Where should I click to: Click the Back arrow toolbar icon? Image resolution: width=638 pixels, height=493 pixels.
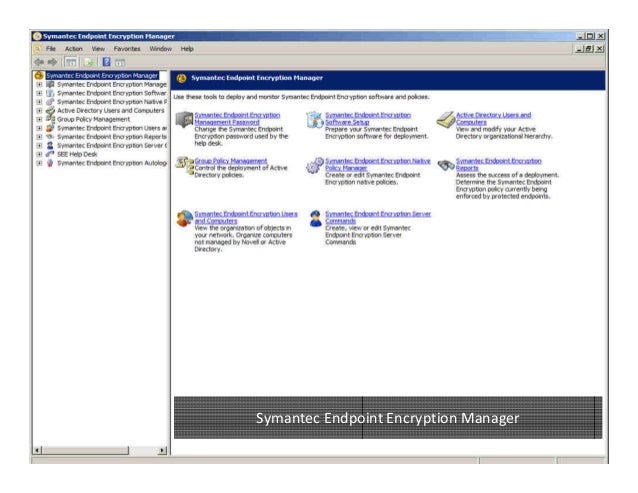click(x=39, y=62)
